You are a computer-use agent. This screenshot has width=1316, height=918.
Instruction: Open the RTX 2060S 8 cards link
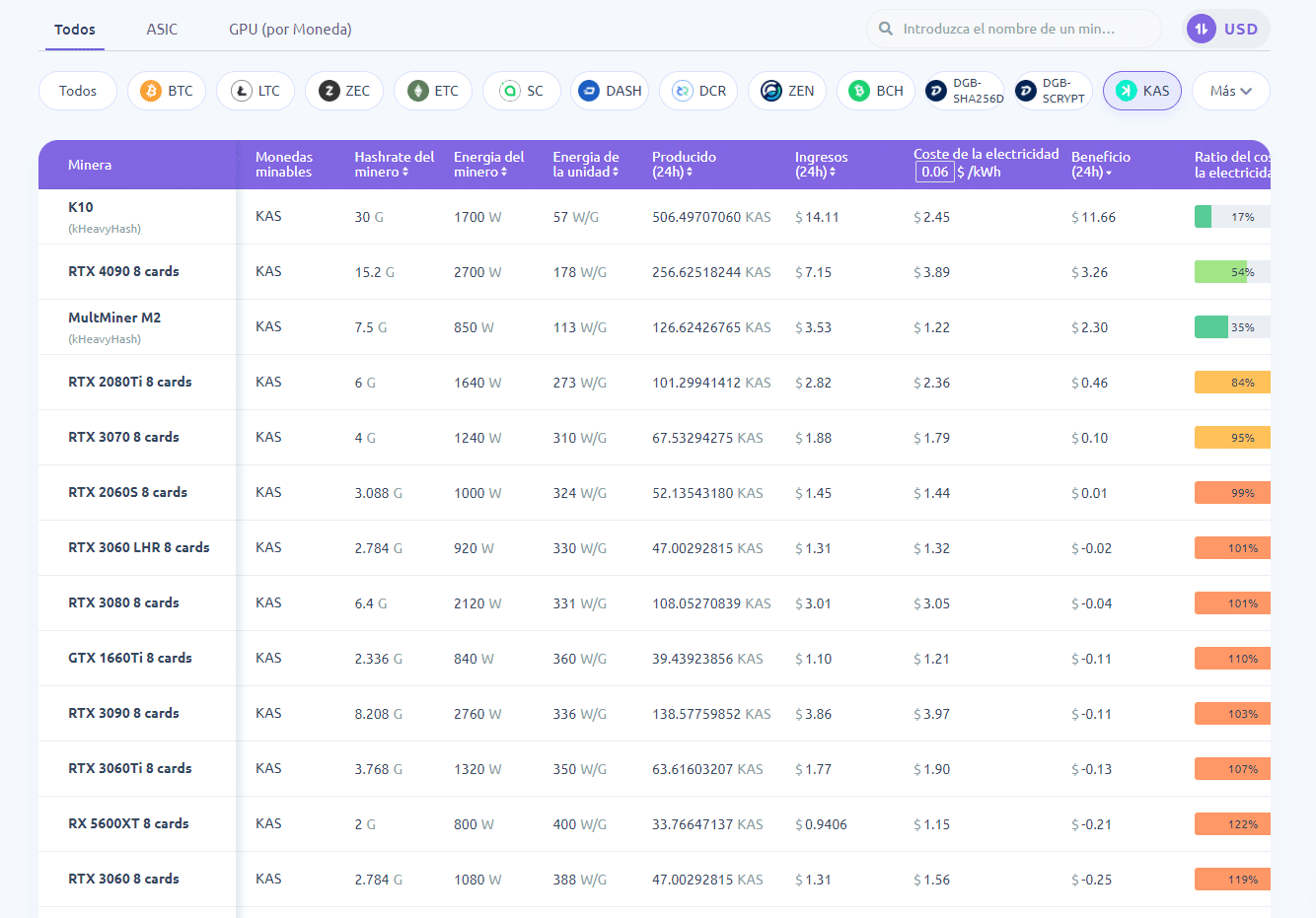pos(127,492)
